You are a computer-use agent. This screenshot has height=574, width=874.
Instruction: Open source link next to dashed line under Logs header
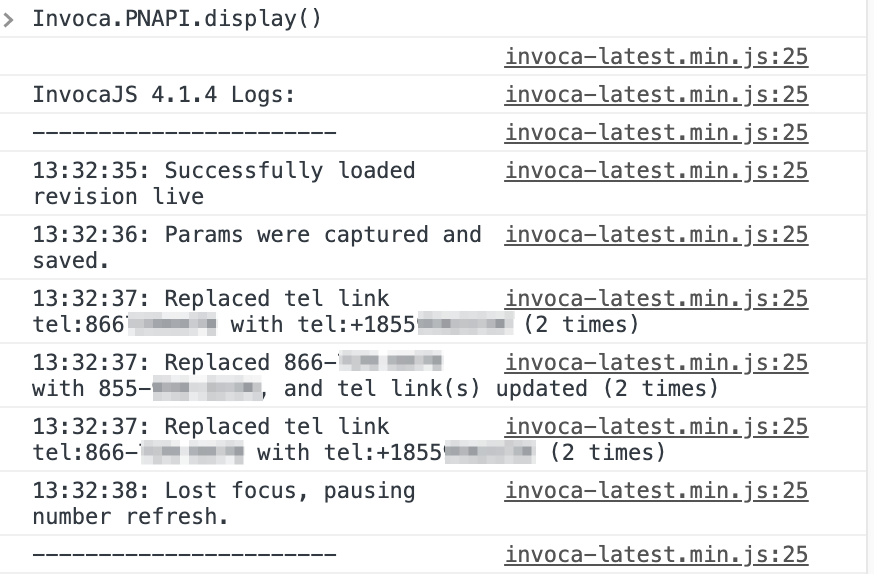pos(656,133)
